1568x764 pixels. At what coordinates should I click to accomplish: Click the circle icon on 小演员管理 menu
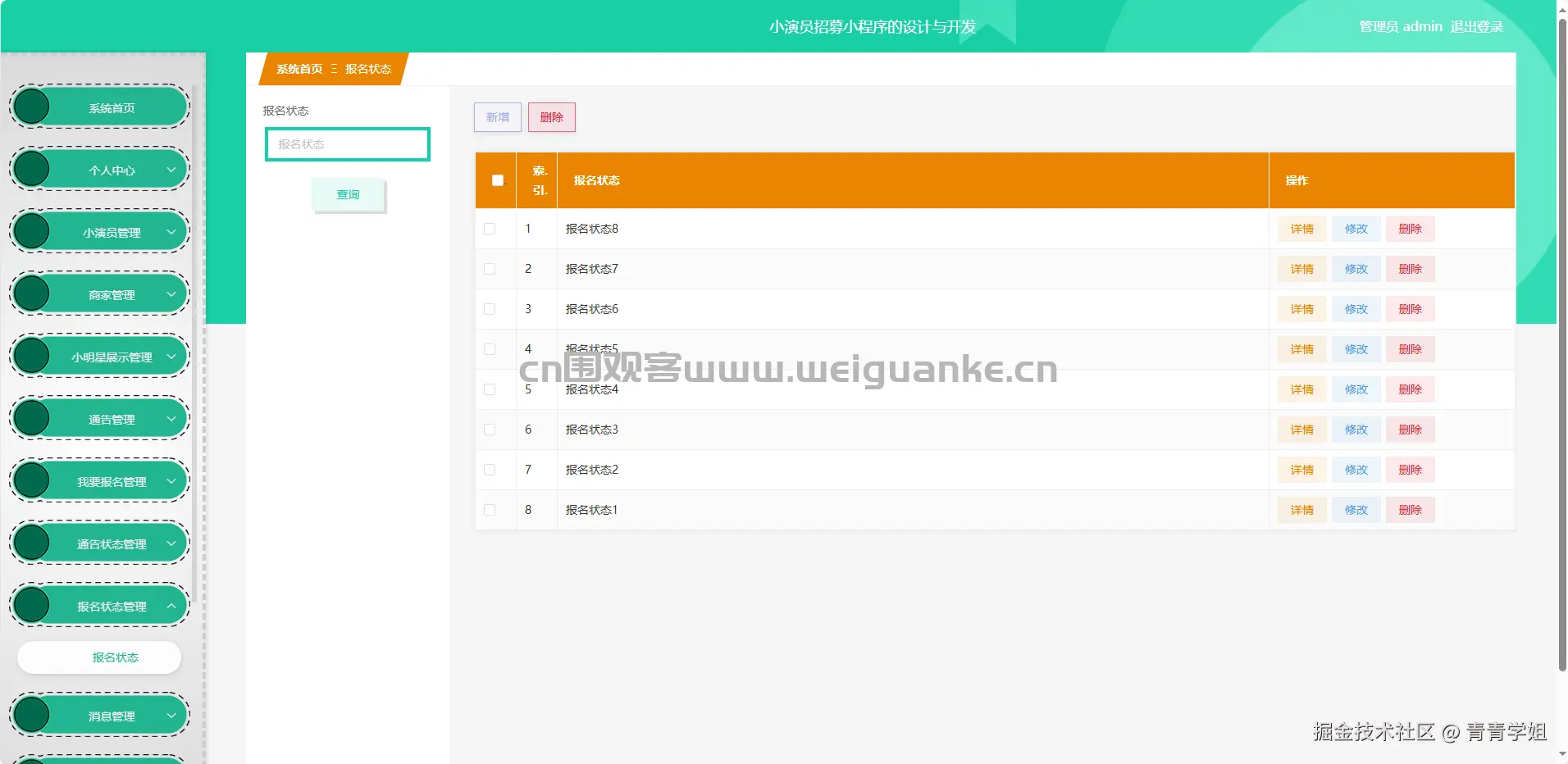click(32, 231)
